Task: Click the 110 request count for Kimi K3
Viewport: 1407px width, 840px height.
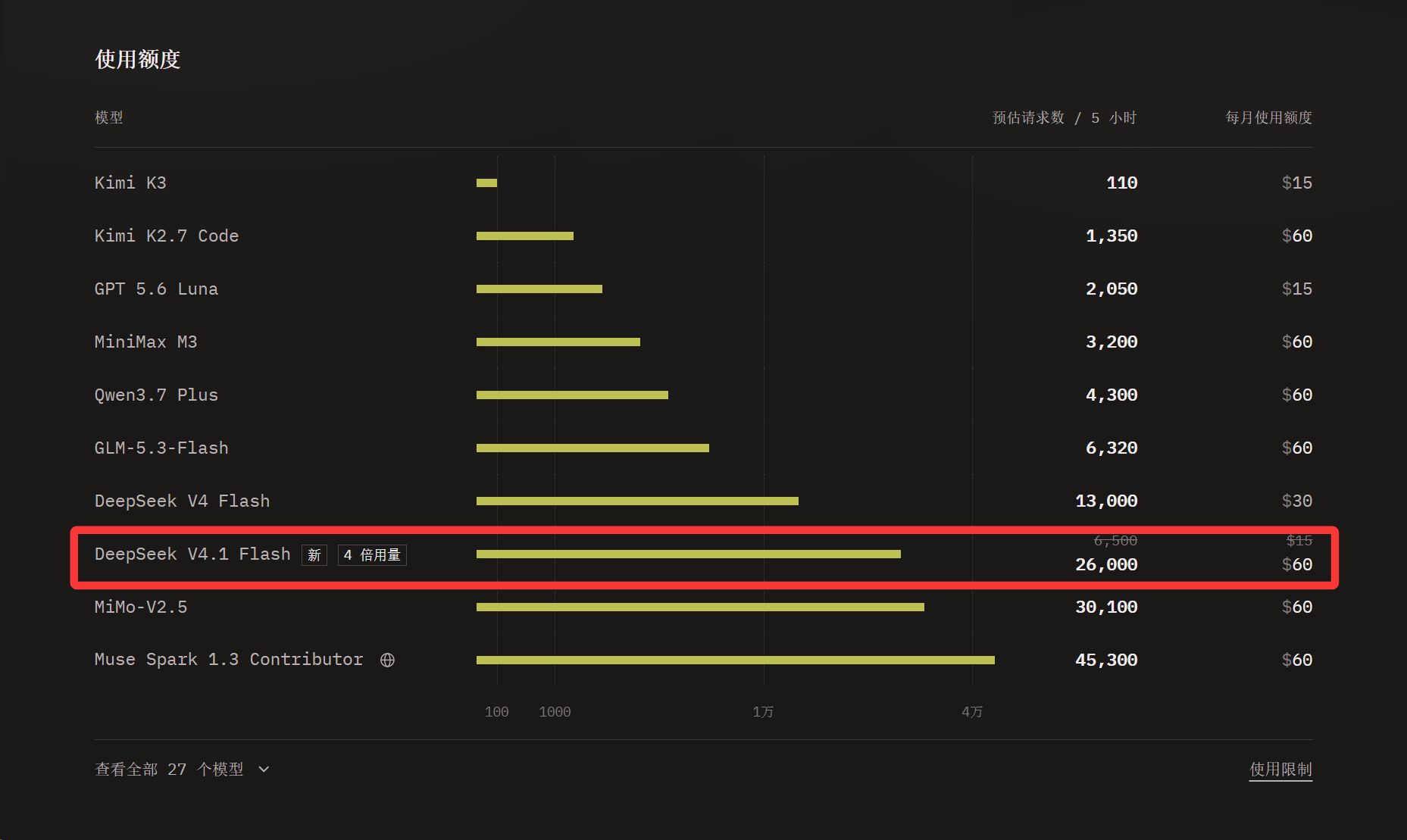Action: (1122, 183)
